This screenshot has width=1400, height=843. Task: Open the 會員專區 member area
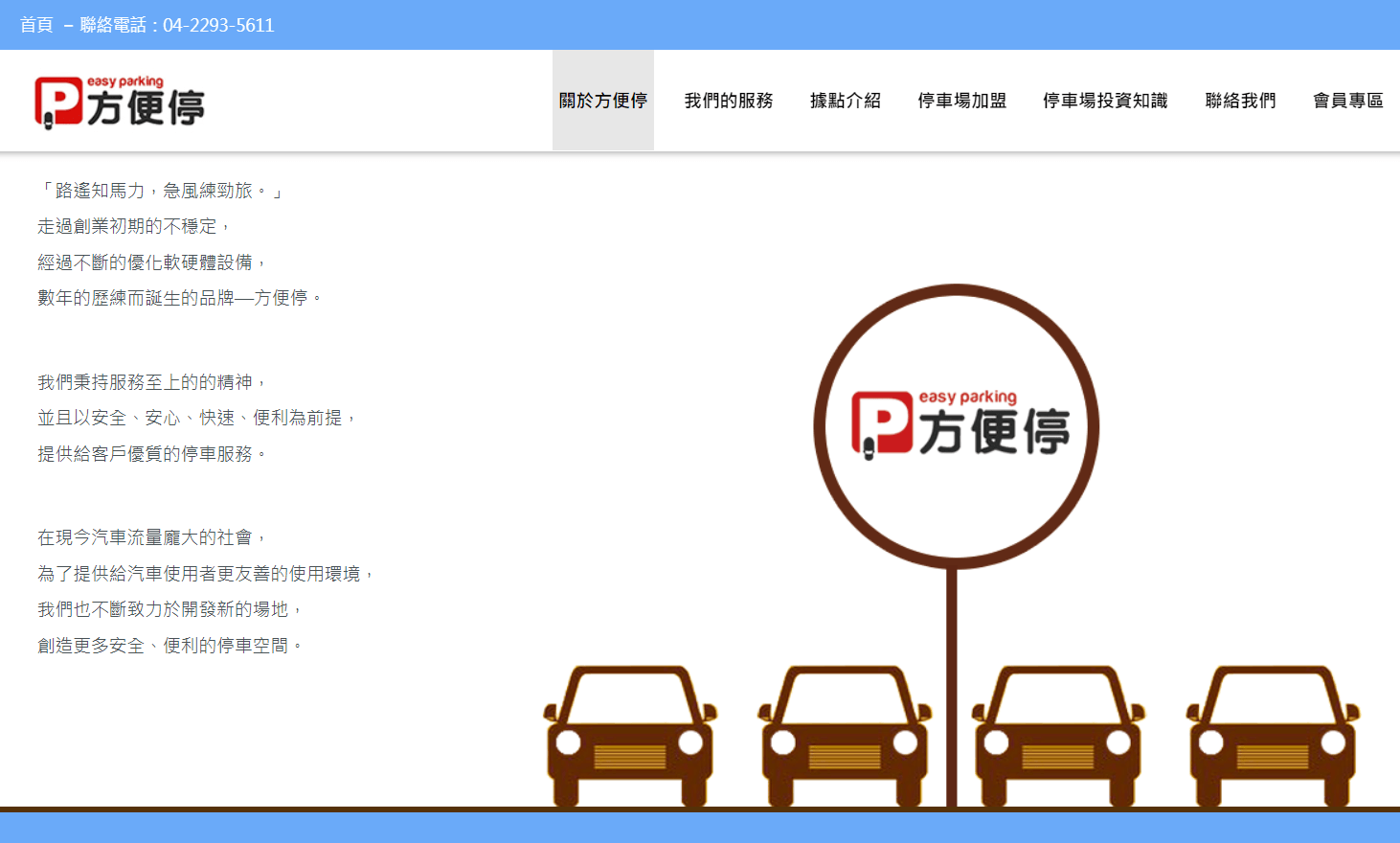(1347, 101)
